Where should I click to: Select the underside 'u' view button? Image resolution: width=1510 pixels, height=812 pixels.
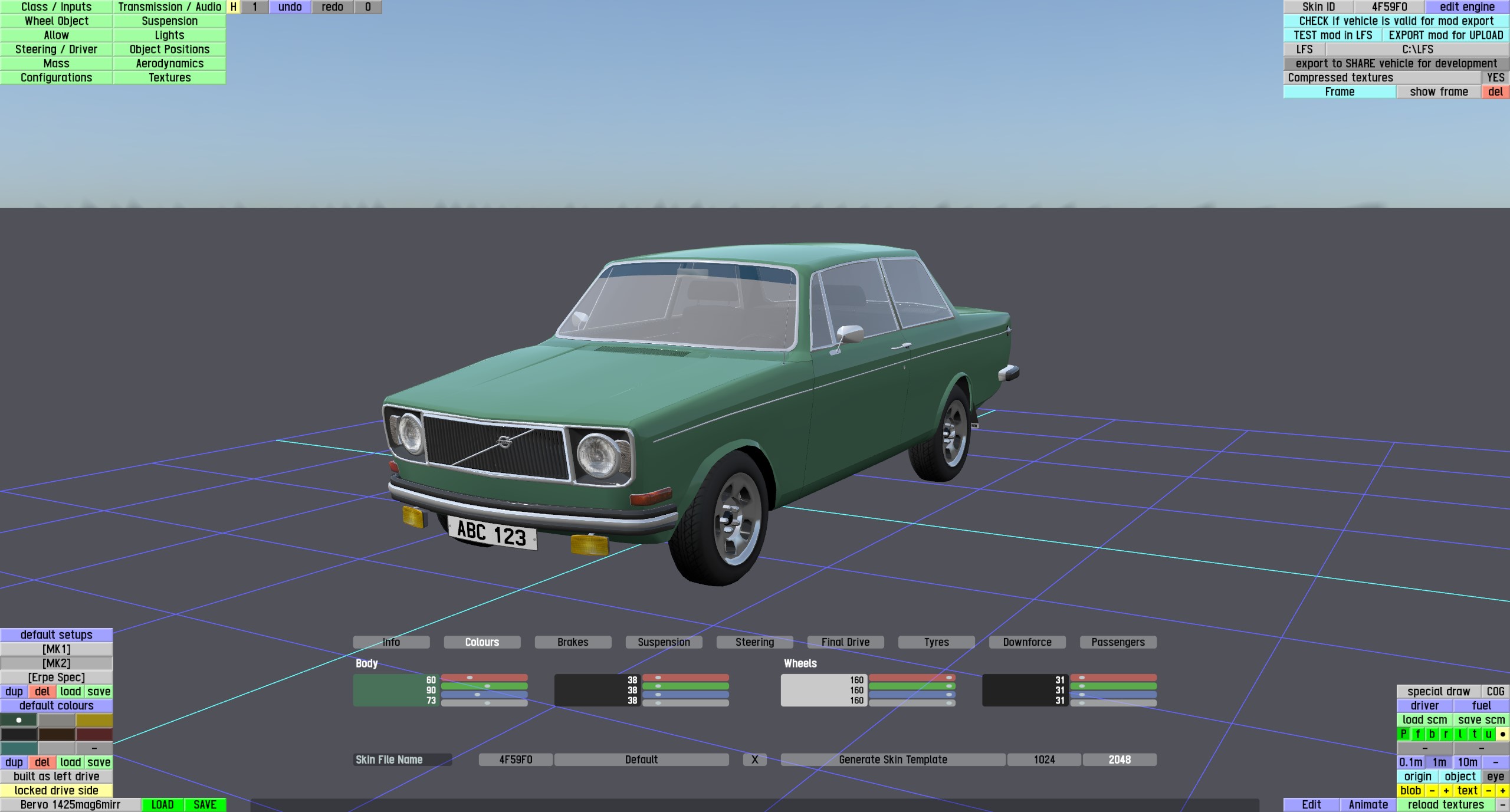(x=1488, y=734)
